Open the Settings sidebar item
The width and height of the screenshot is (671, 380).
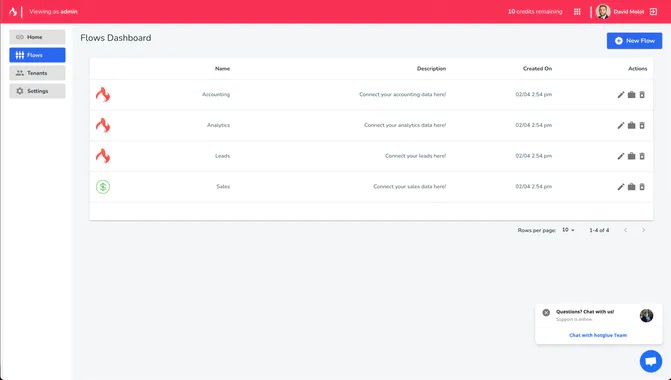37,91
